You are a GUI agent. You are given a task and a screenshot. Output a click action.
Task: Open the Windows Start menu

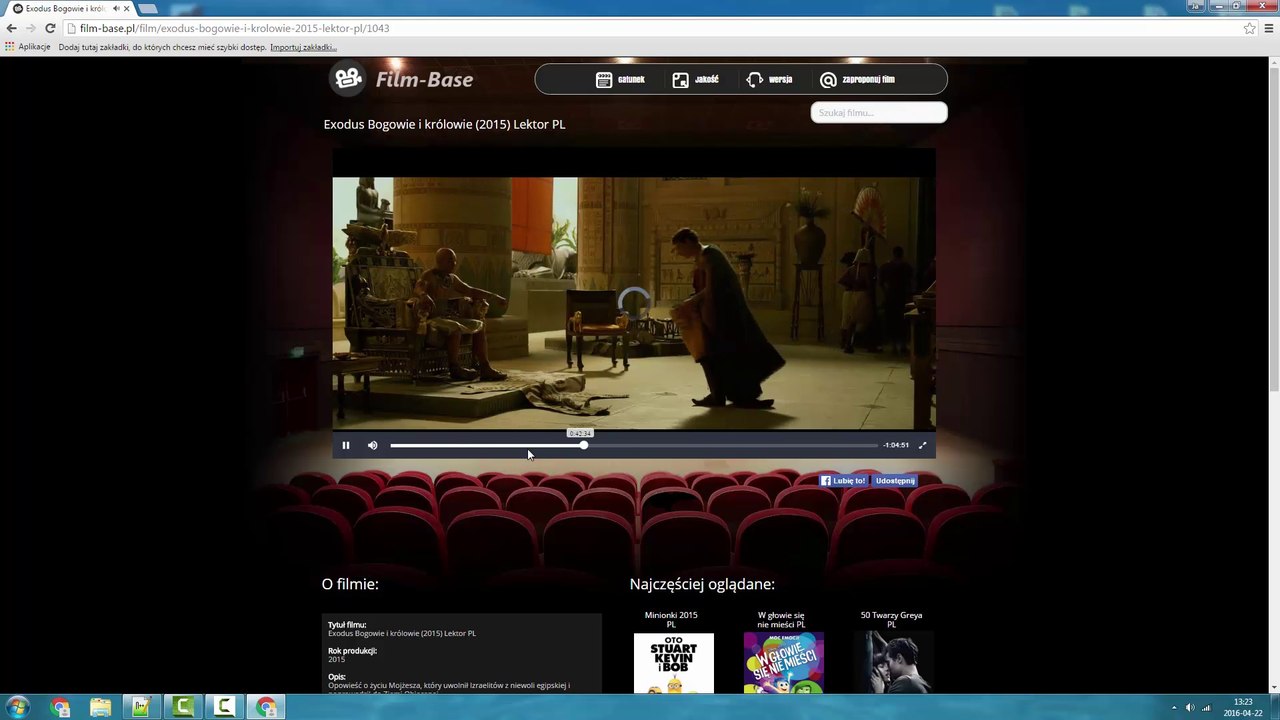click(x=17, y=707)
